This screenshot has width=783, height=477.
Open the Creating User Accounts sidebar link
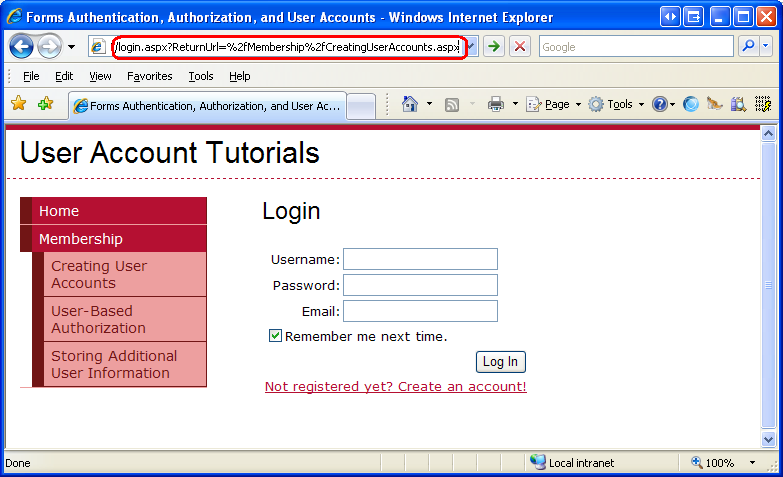[99, 274]
